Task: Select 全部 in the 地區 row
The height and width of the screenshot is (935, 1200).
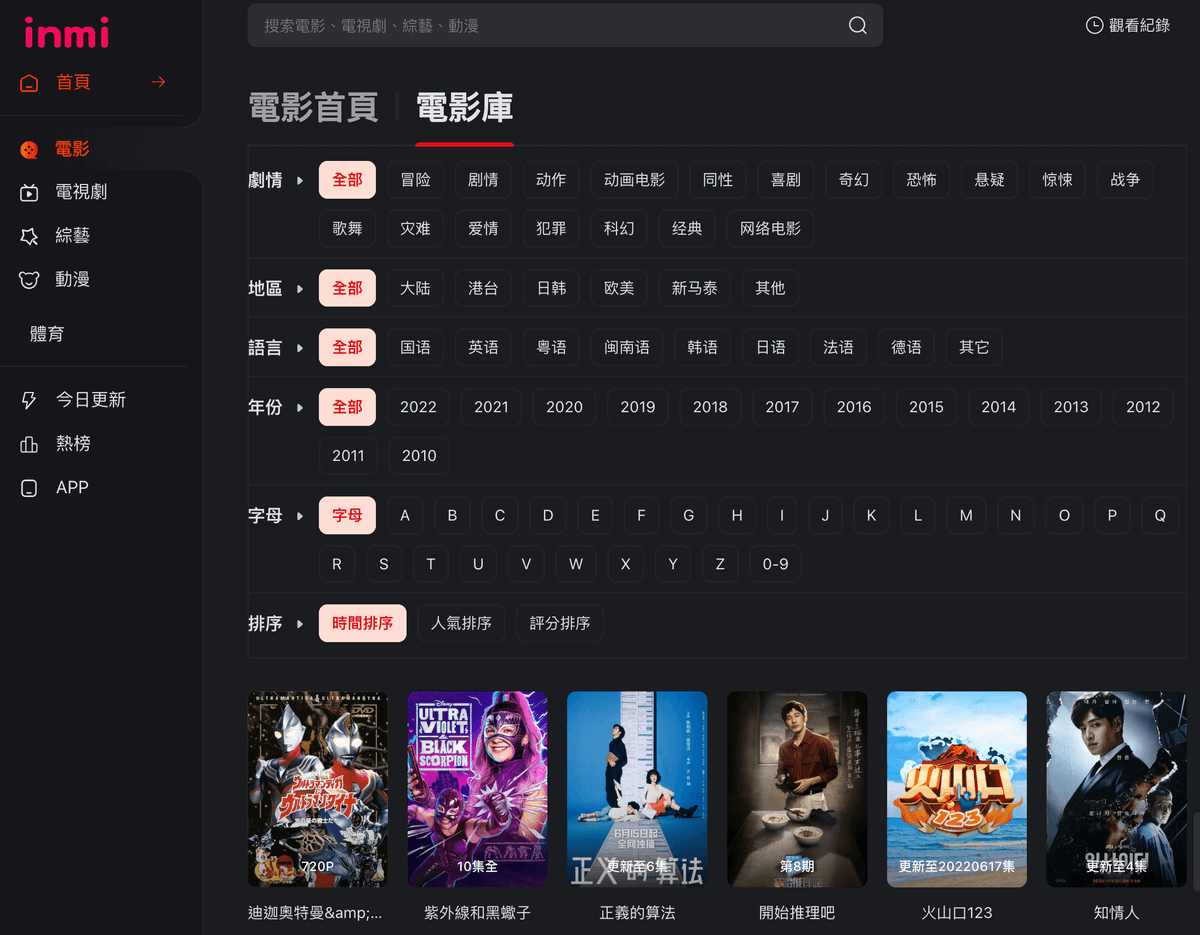Action: click(x=347, y=288)
